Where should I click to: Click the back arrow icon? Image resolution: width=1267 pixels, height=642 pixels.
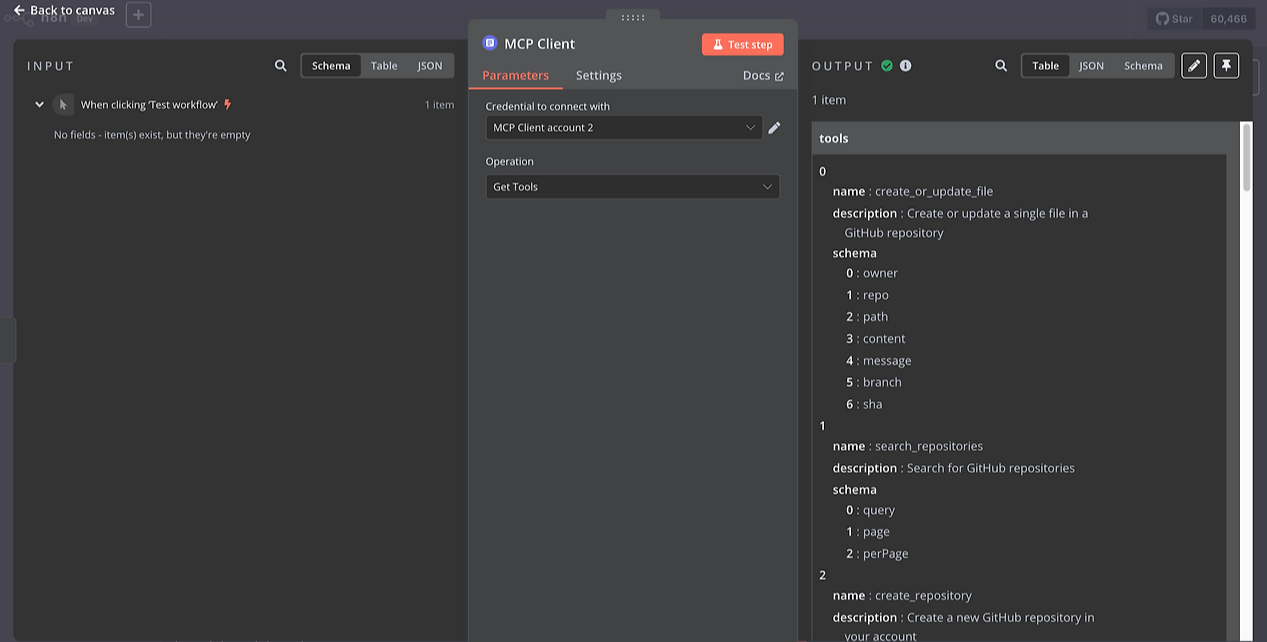click(x=19, y=10)
